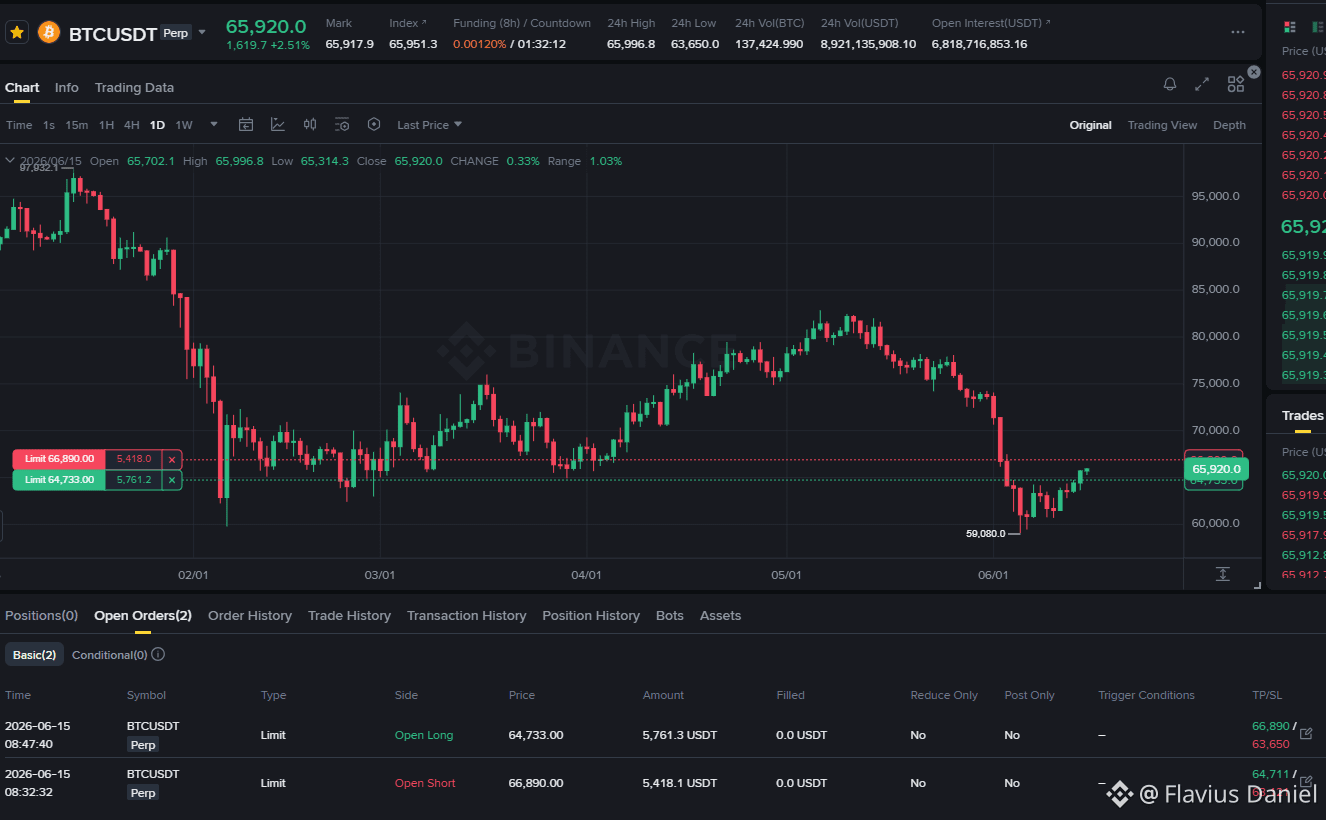Viewport: 1326px width, 820px height.
Task: Click the 64,733.00 order price cell
Action: 536,735
